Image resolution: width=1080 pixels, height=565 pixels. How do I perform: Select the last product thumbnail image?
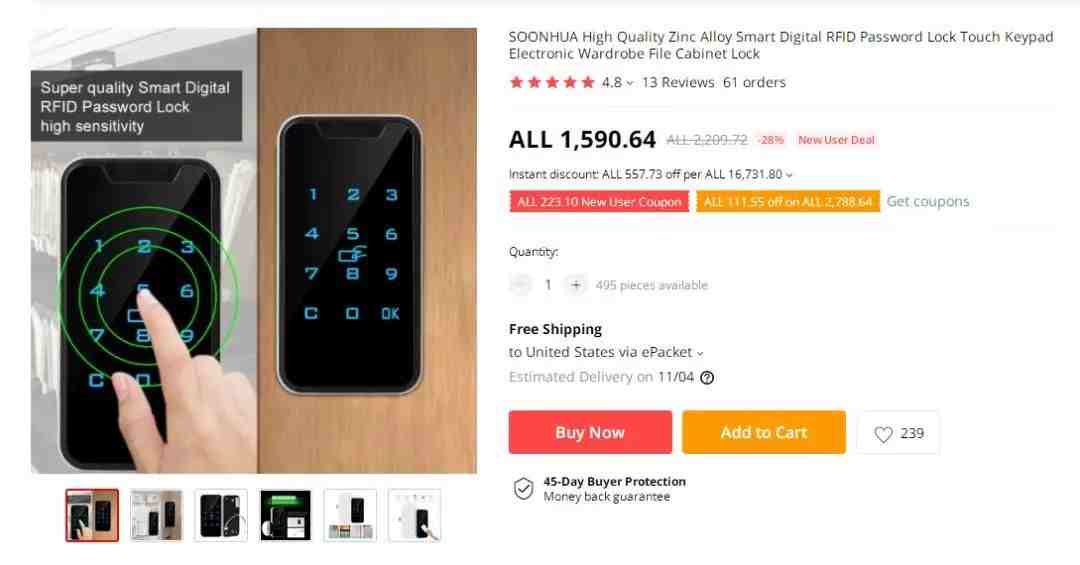tap(415, 515)
